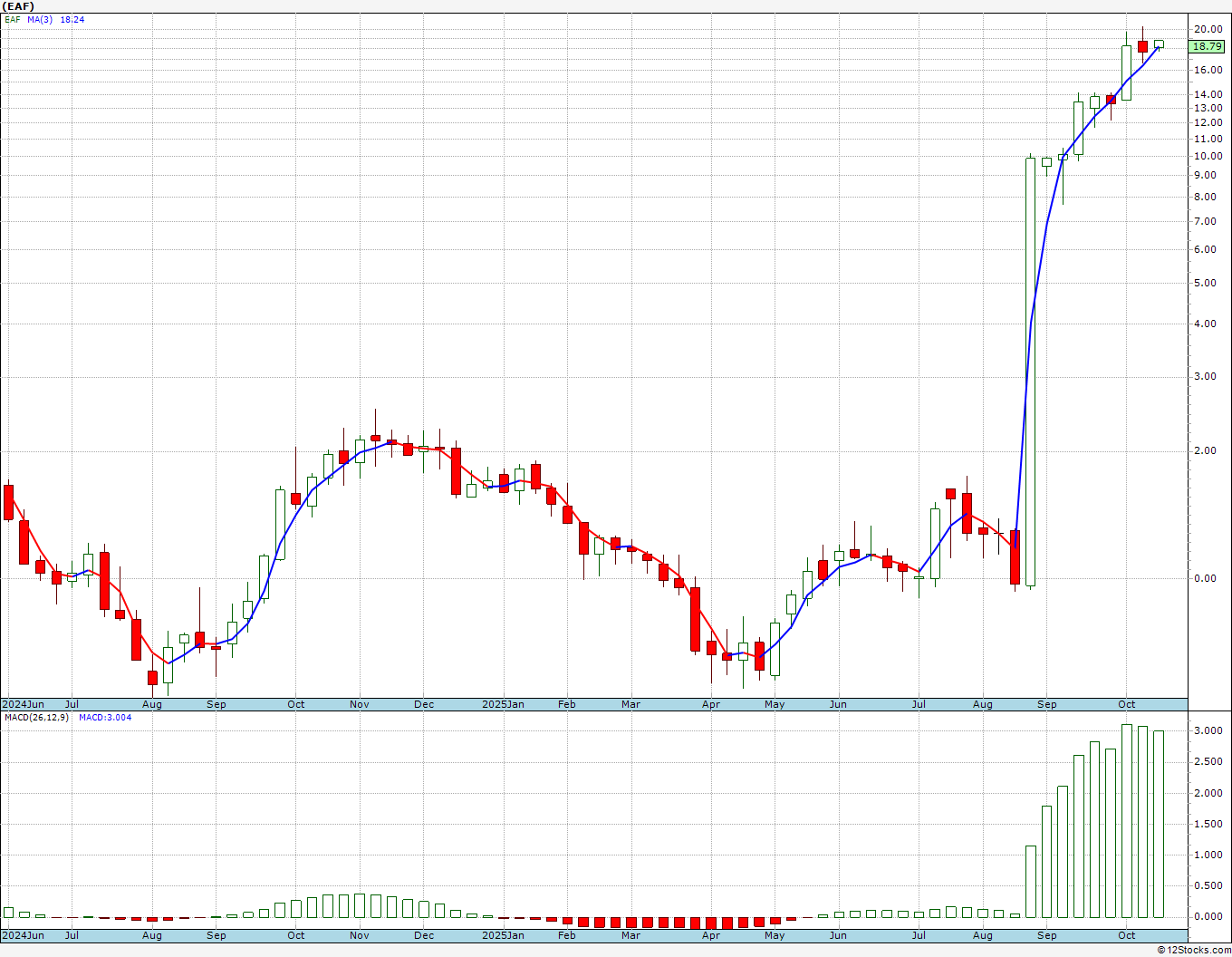Click Feb on the price chart date axis
The width and height of the screenshot is (1232, 957).
tap(567, 704)
